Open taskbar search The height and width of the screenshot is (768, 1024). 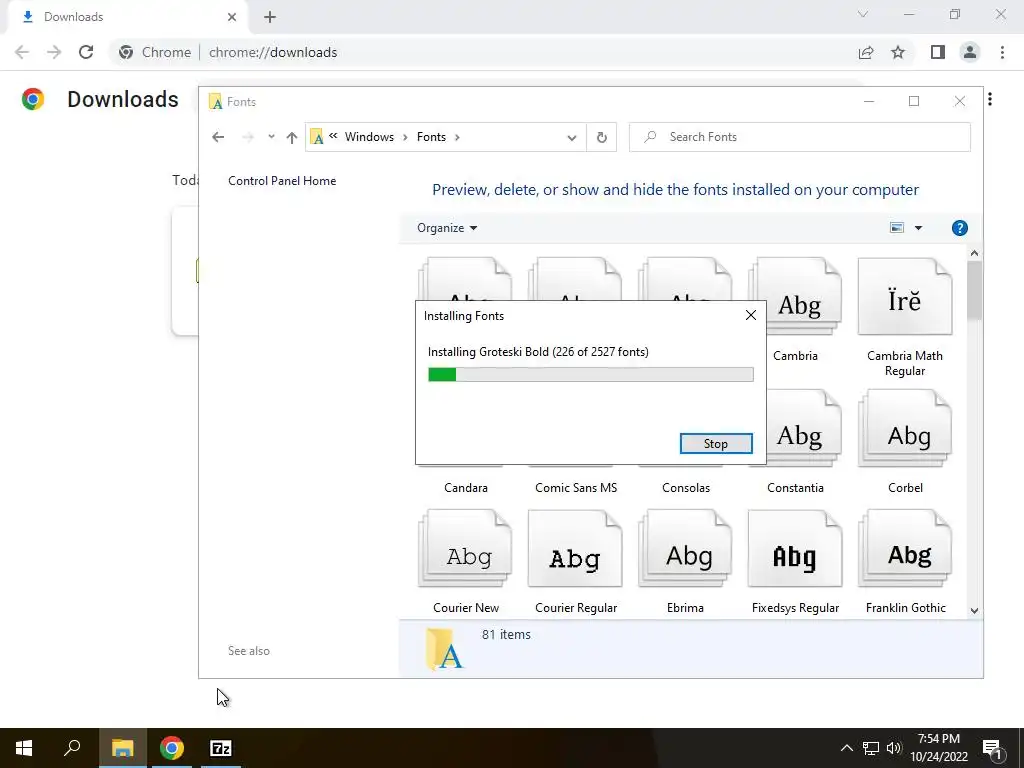72,748
